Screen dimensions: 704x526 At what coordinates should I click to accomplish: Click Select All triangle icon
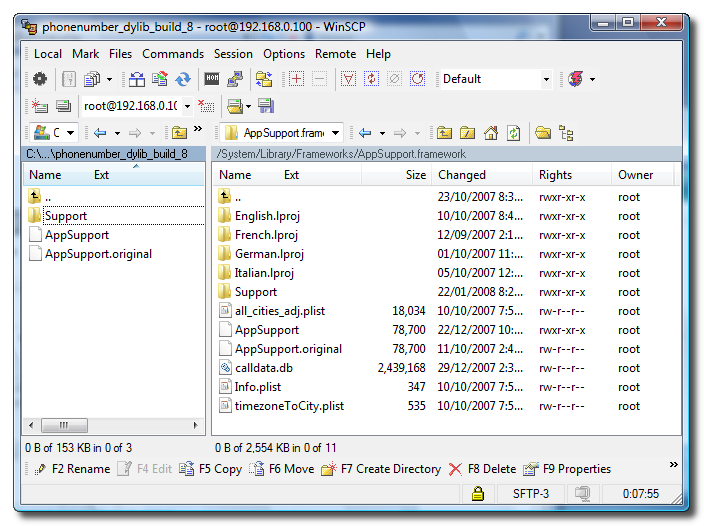348,79
